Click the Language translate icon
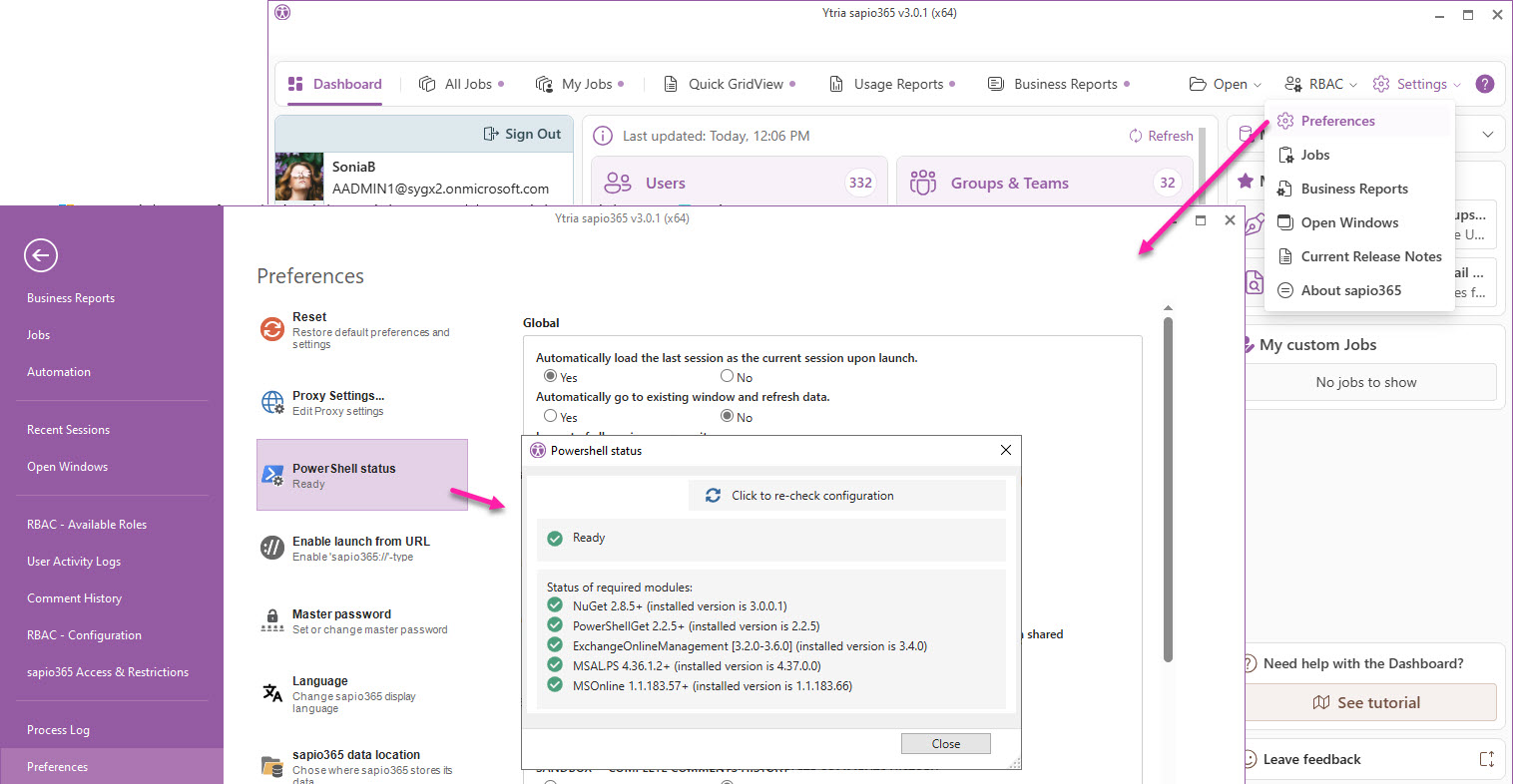The height and width of the screenshot is (784, 1513). 272,693
